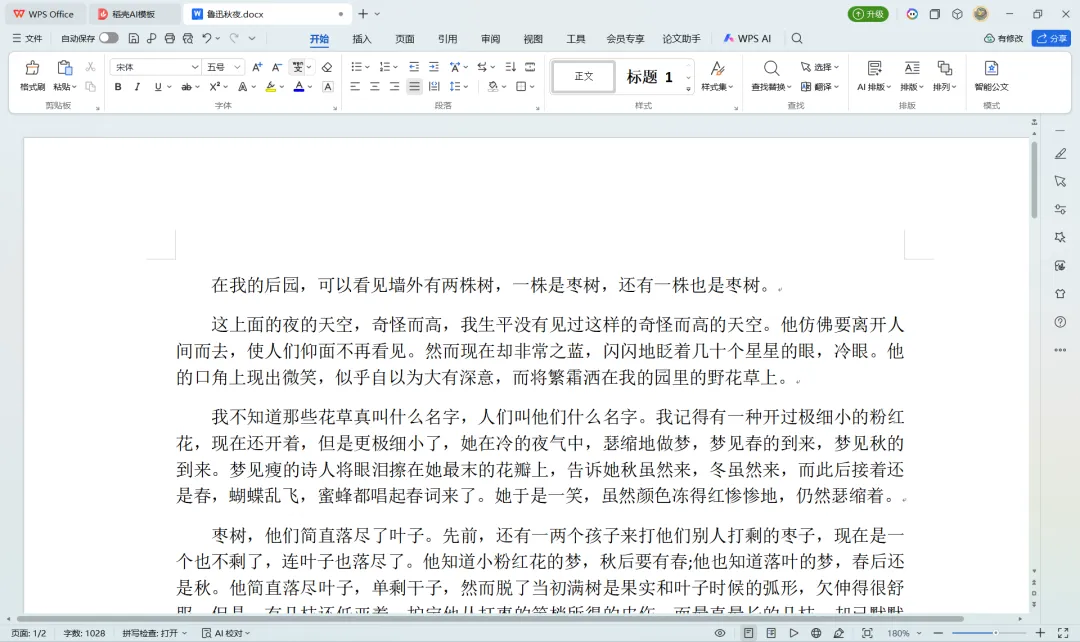Open the 文件 menu

tap(28, 39)
